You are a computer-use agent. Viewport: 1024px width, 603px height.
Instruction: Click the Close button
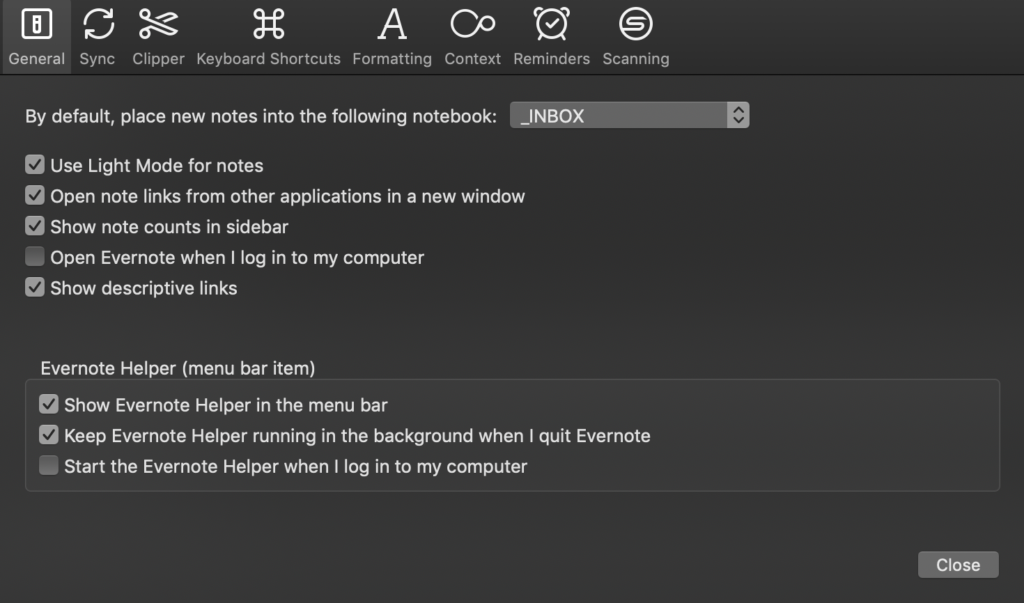click(958, 564)
